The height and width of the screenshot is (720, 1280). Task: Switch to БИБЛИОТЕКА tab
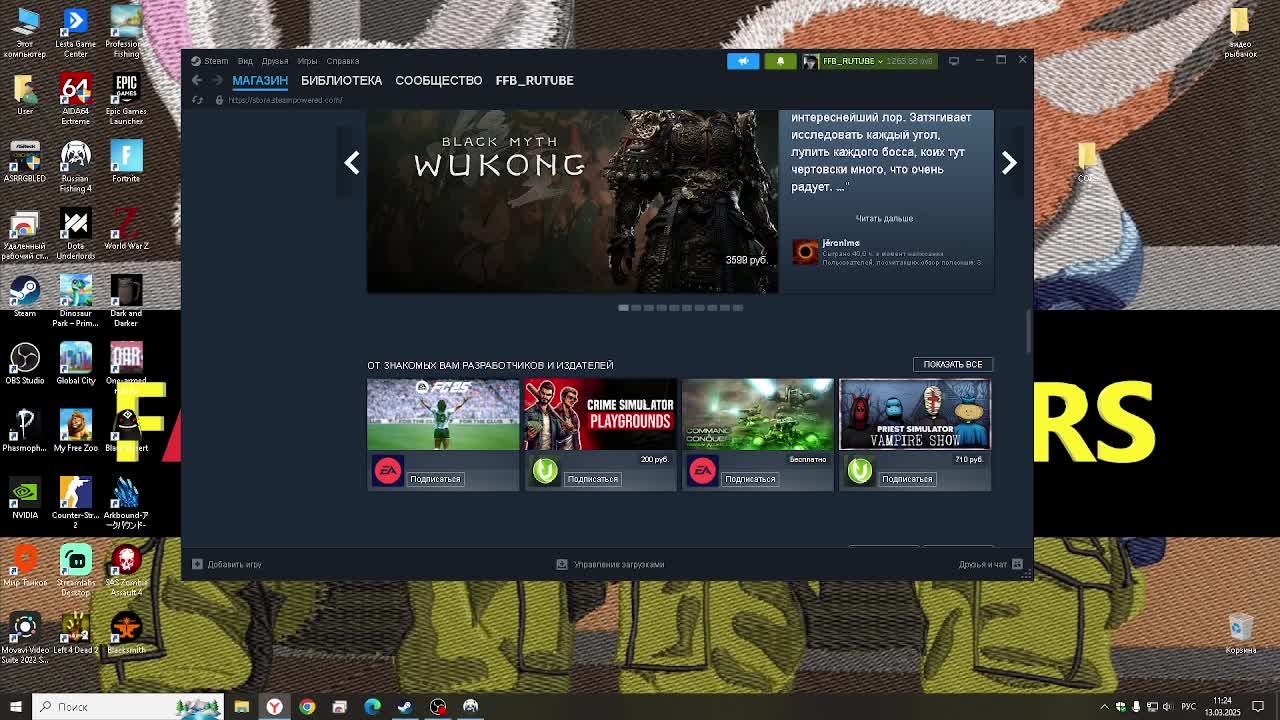point(341,80)
